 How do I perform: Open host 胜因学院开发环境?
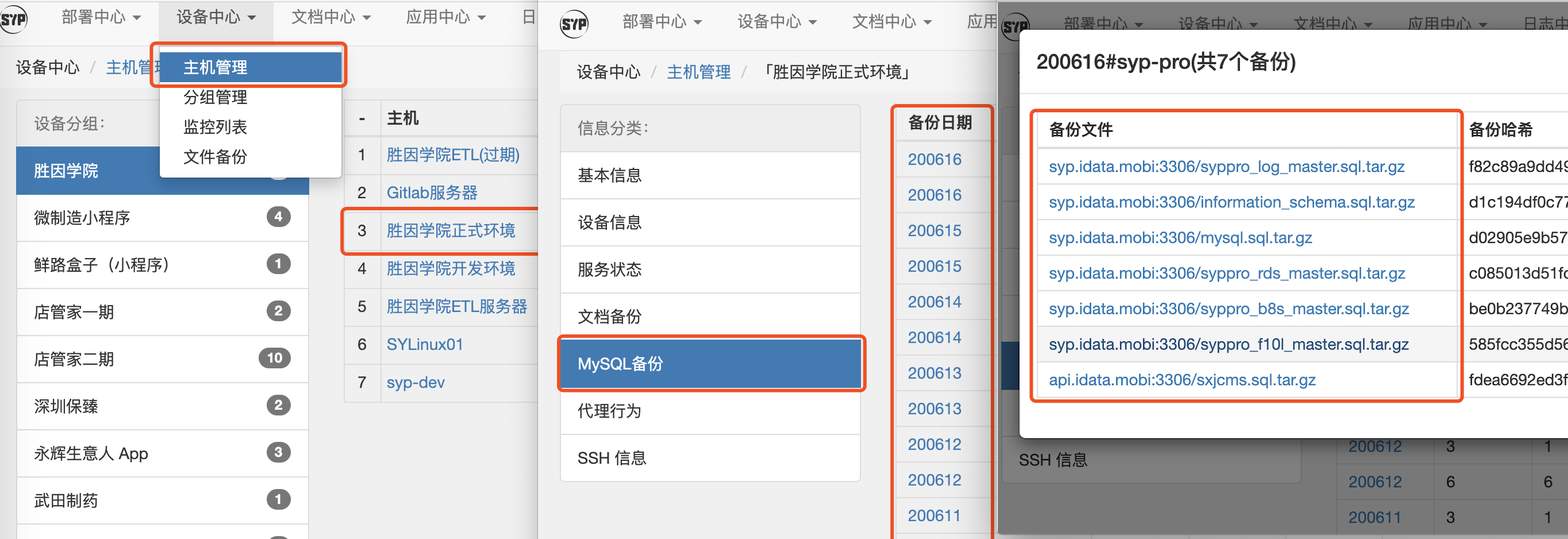[451, 268]
